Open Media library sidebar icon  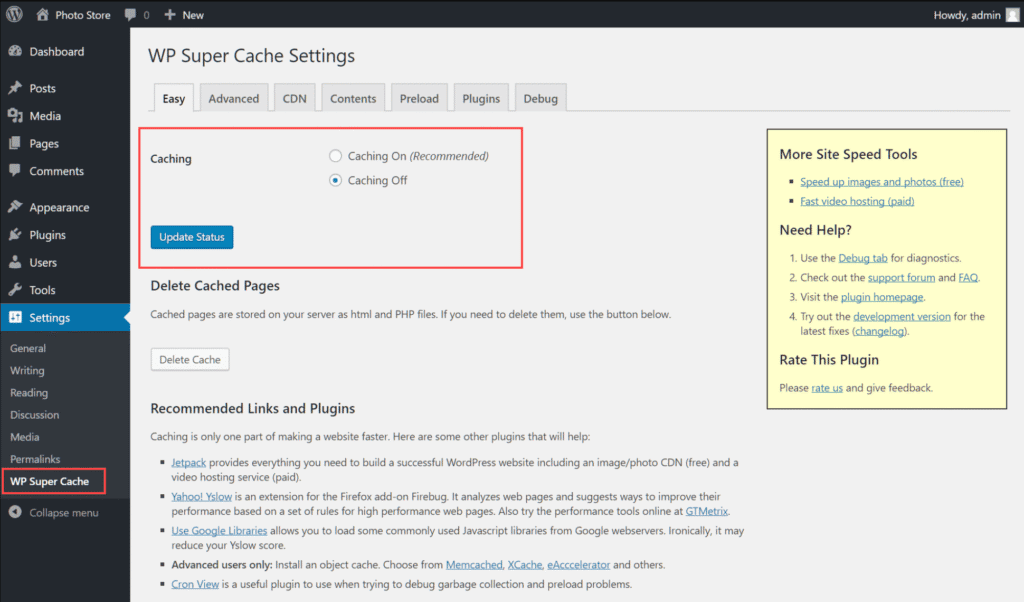15,116
